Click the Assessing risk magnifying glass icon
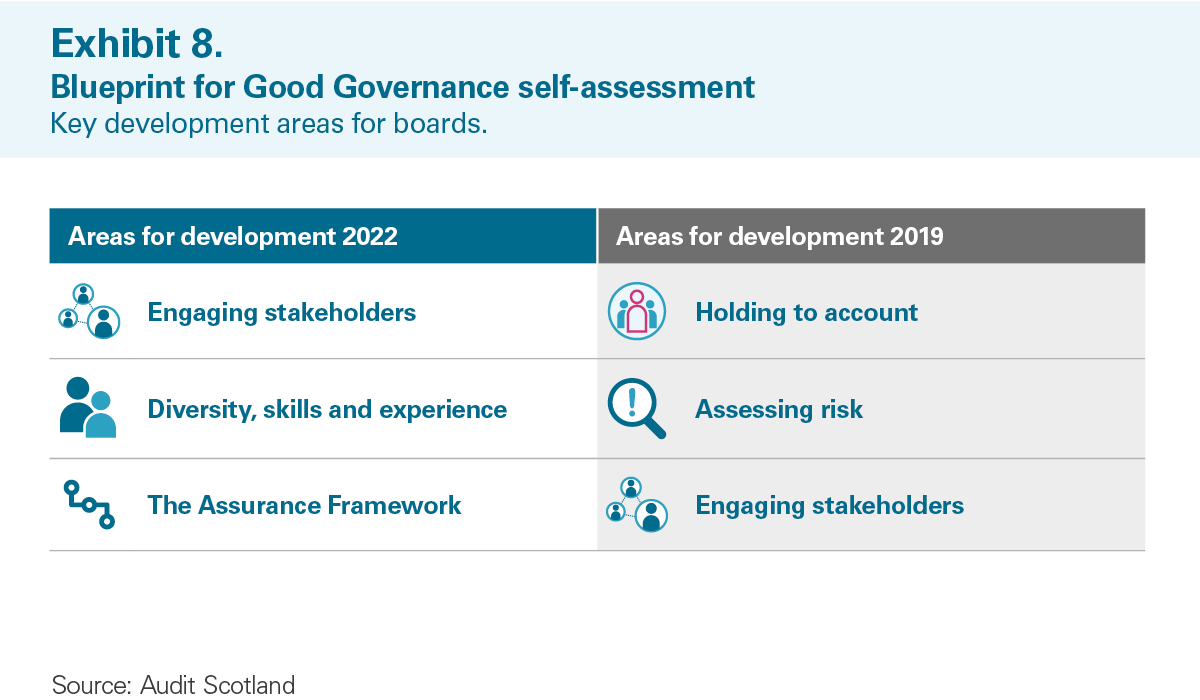Screen dimensions: 1200x700 [637, 410]
